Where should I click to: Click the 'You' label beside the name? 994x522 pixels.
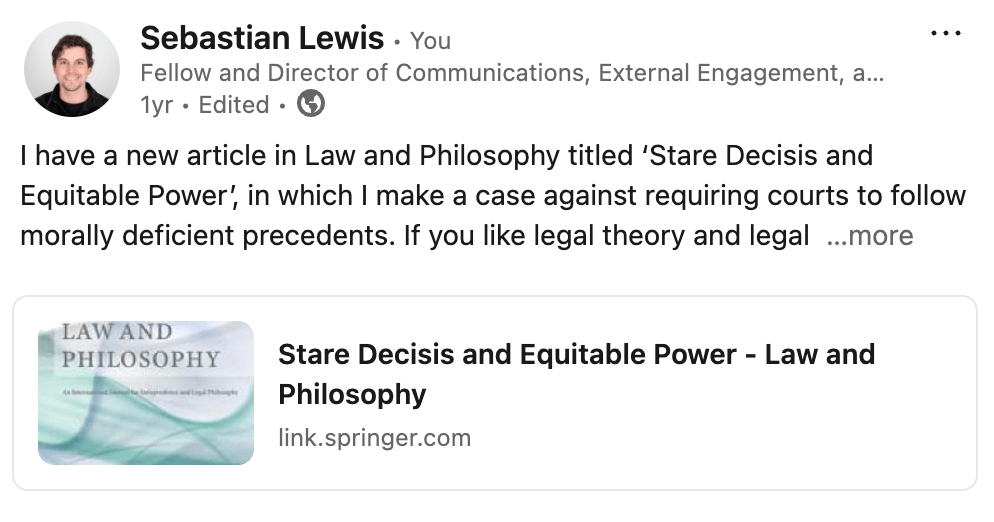point(430,41)
